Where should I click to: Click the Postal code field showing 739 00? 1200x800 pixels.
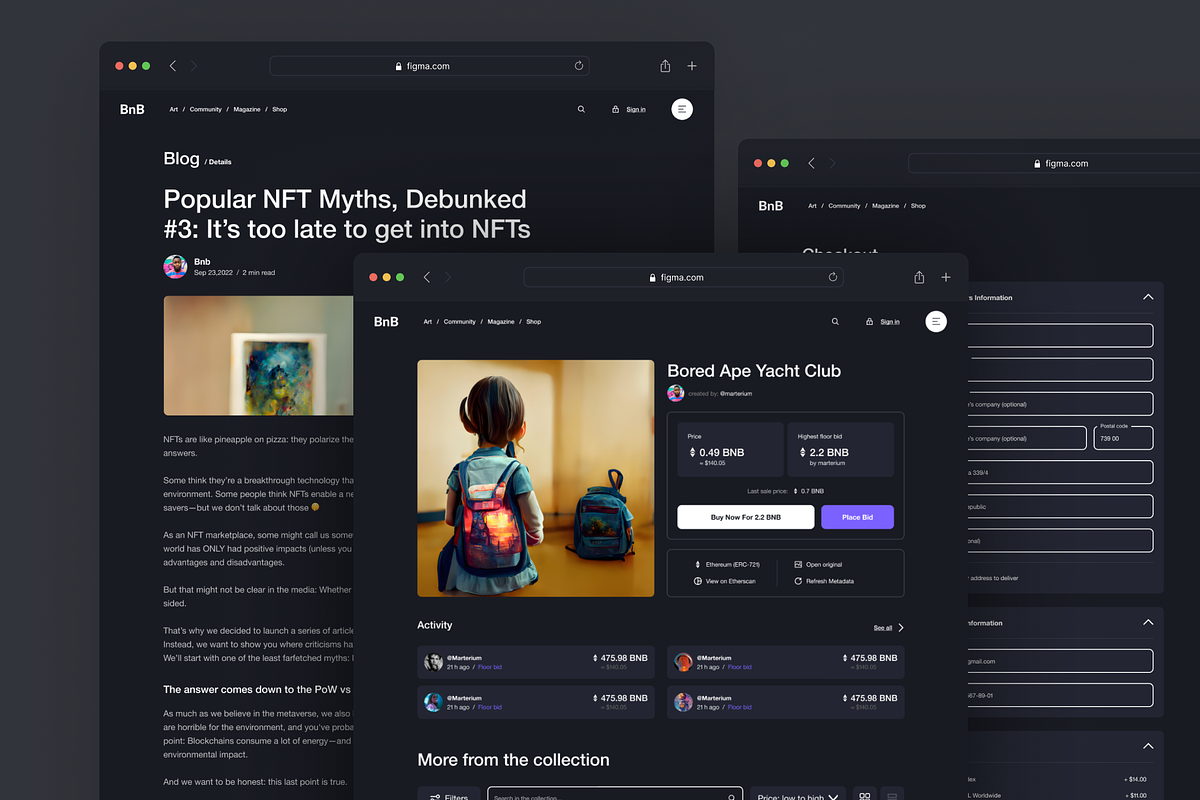(x=1123, y=438)
